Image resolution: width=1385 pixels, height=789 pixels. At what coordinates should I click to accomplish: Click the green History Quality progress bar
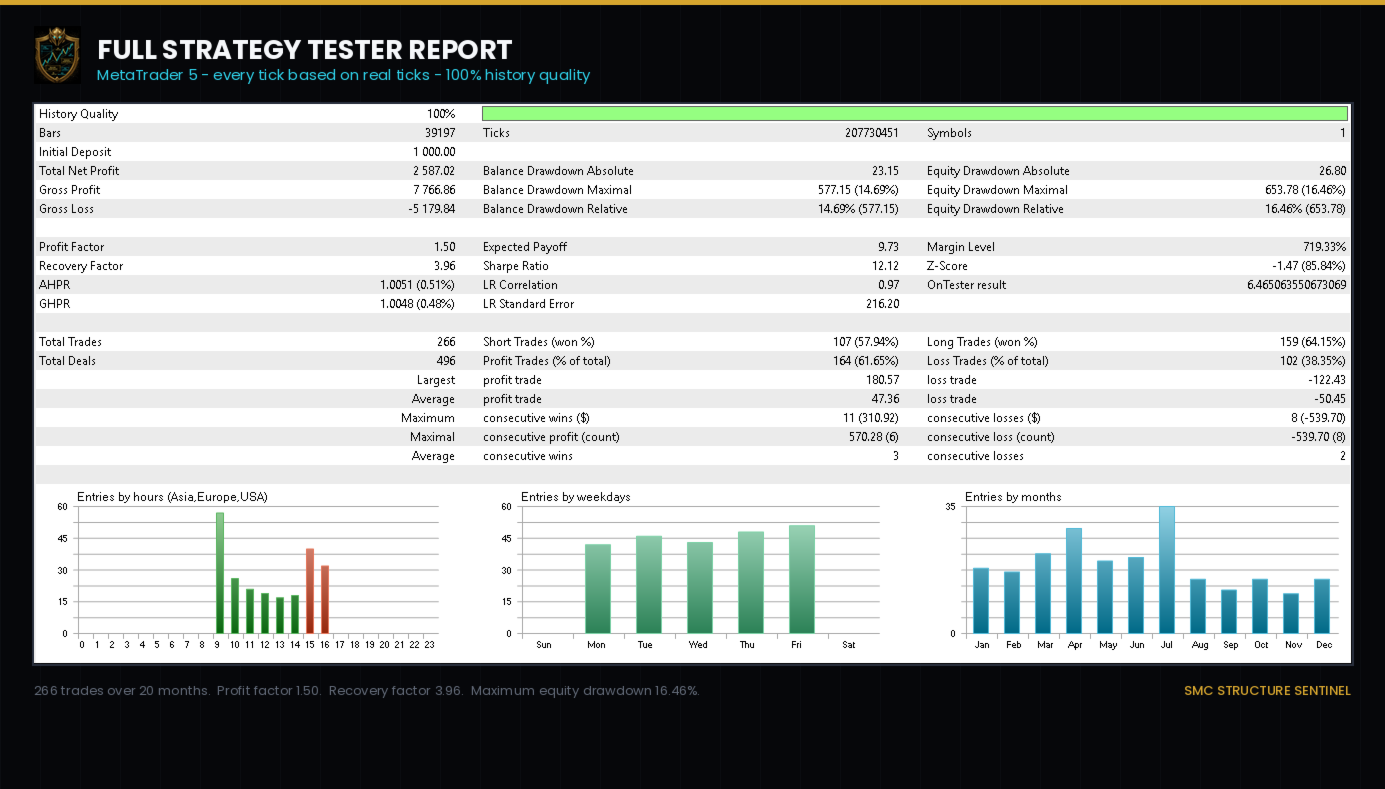(x=914, y=114)
